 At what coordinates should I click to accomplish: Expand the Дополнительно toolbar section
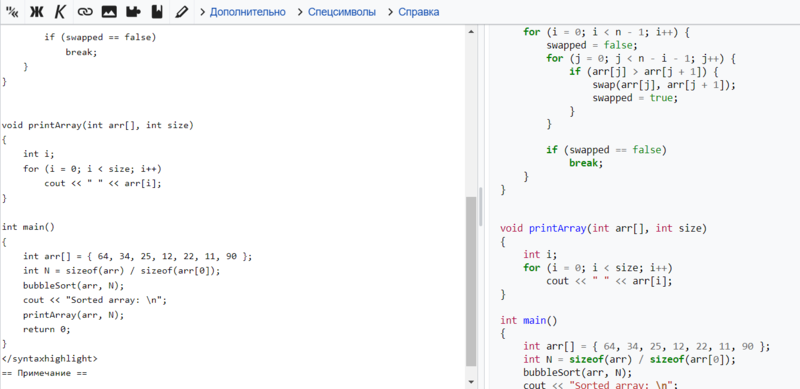pyautogui.click(x=243, y=12)
